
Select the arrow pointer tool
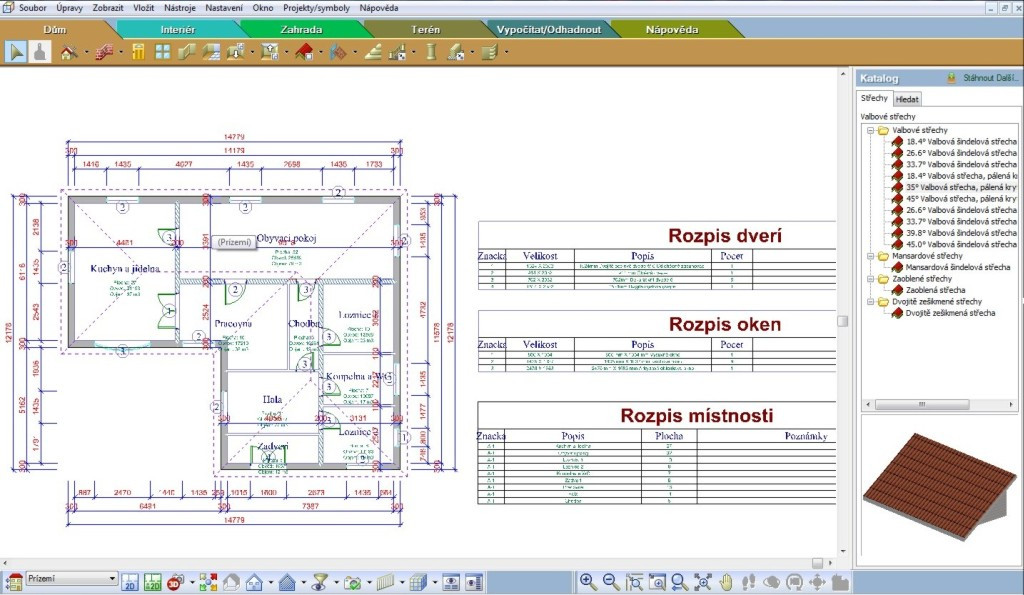click(16, 52)
